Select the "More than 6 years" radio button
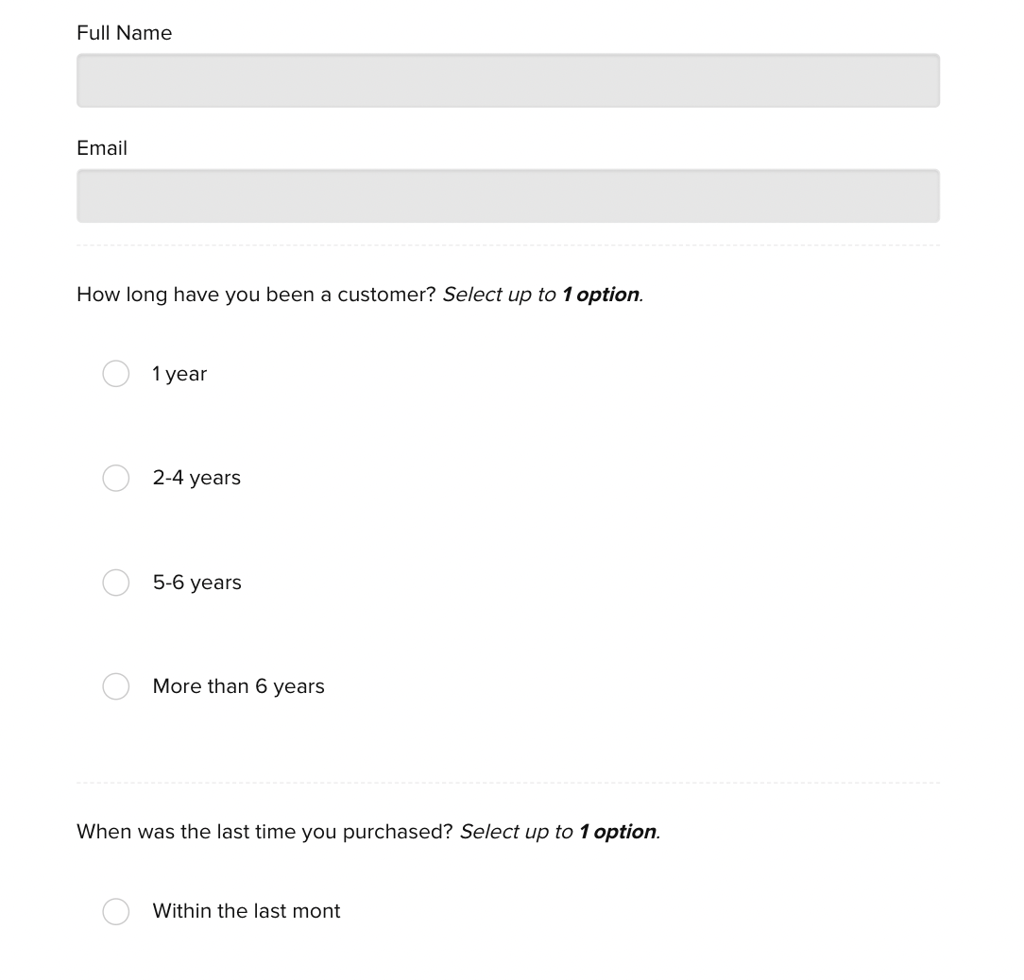This screenshot has height=980, width=1024. coord(116,687)
